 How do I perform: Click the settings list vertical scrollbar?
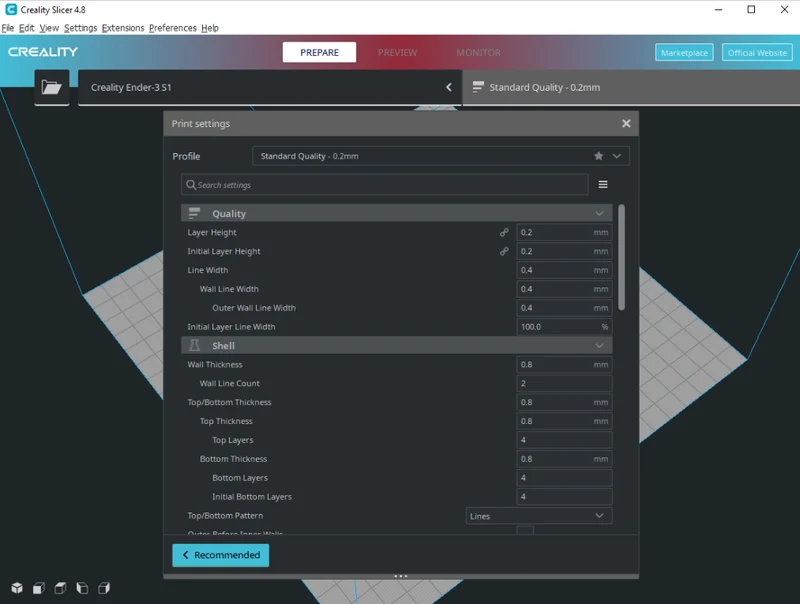click(621, 257)
